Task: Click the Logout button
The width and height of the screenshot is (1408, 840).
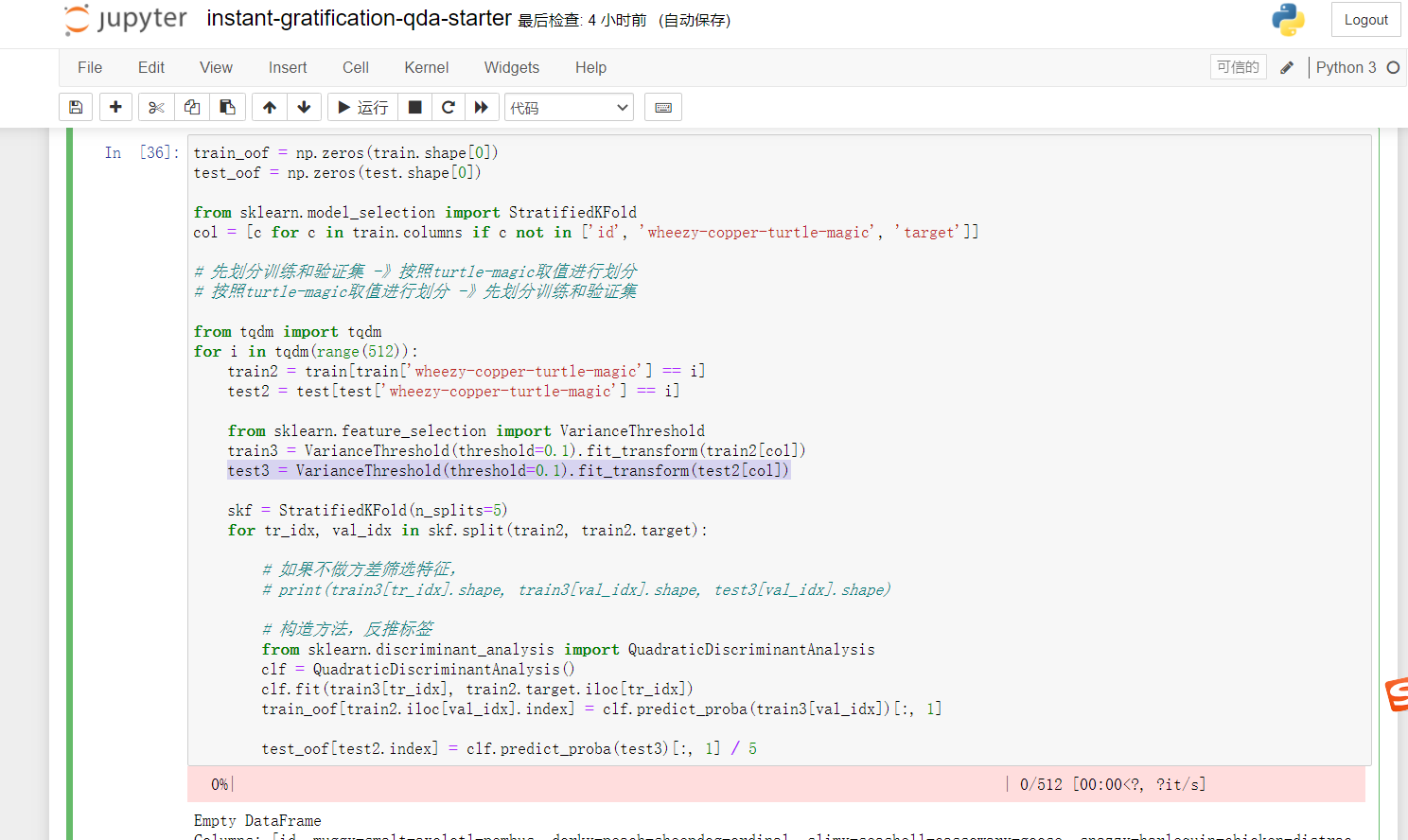Action: (1365, 20)
